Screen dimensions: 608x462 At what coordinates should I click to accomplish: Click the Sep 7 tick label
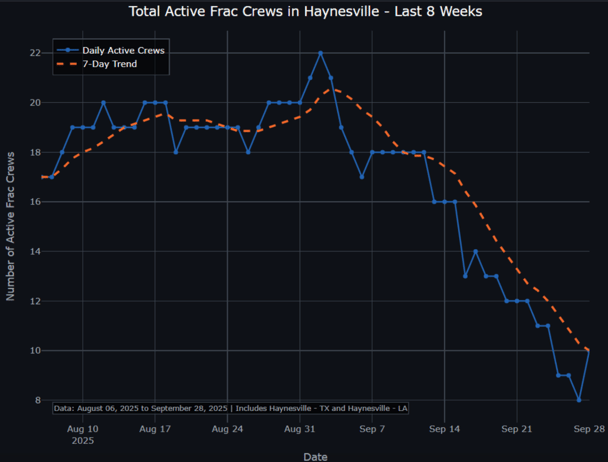372,428
